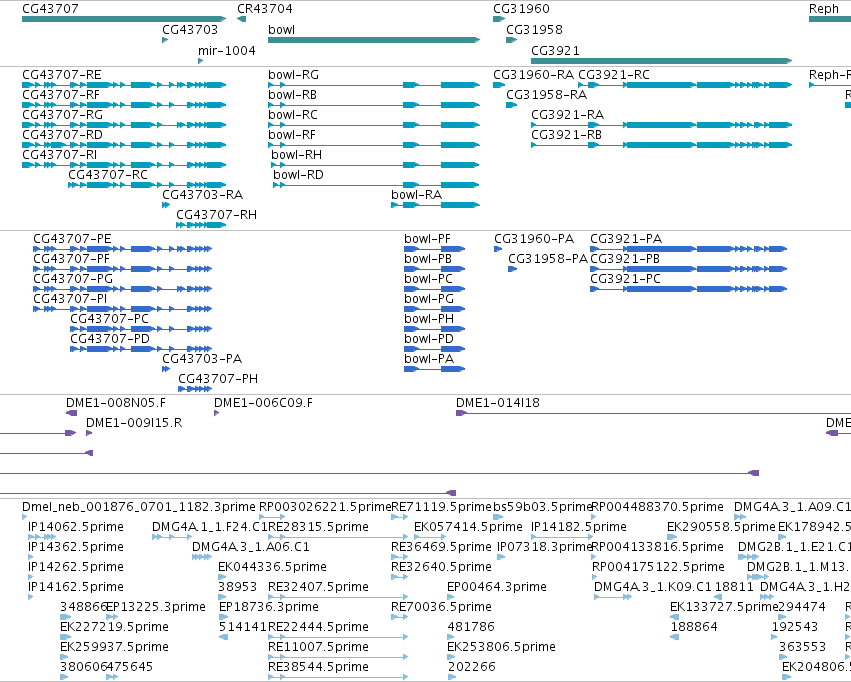Select the CG31958 gene label
Screen dimensions: 851x682
[535, 29]
